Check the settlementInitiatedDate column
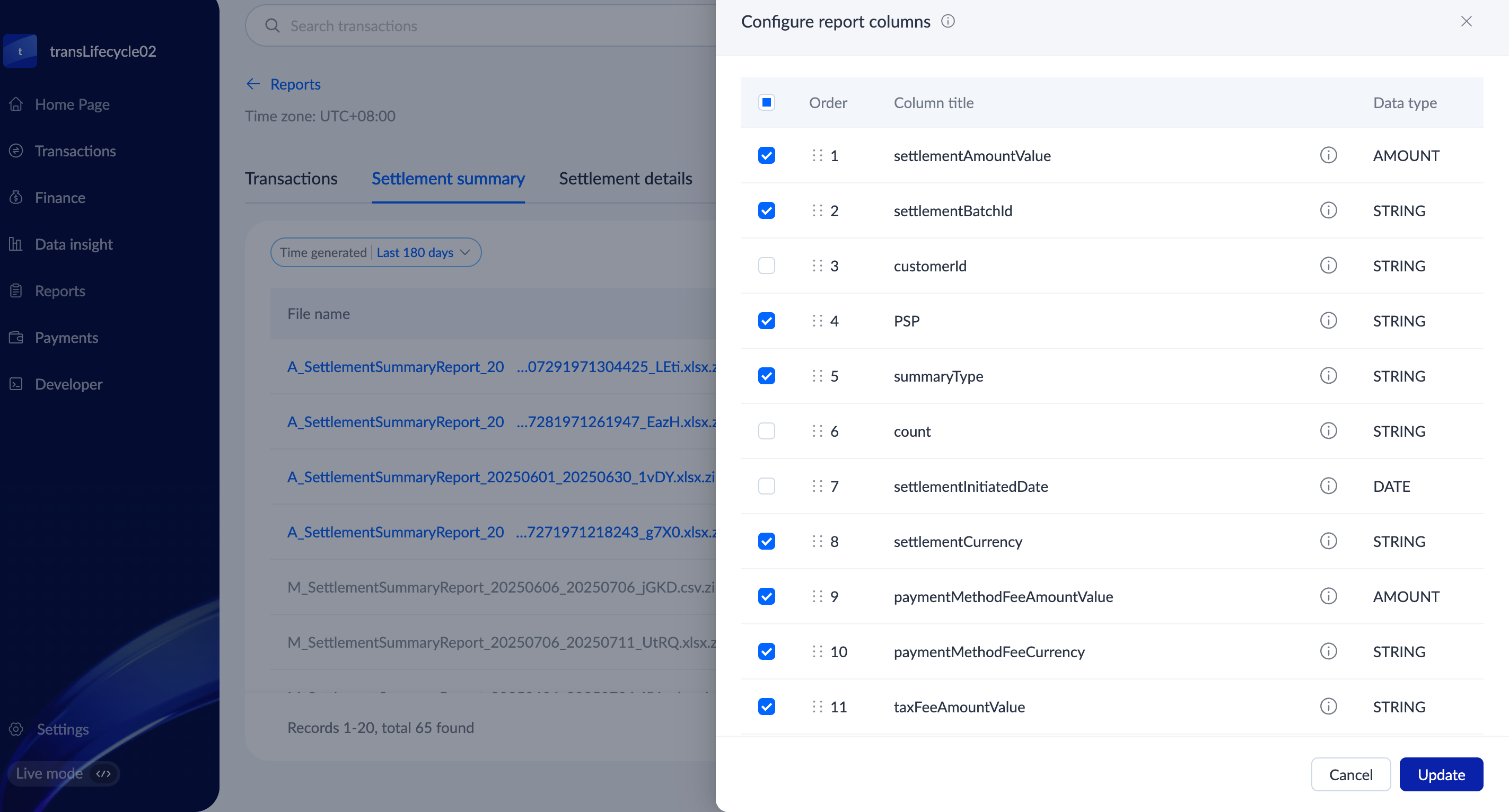 [766, 486]
